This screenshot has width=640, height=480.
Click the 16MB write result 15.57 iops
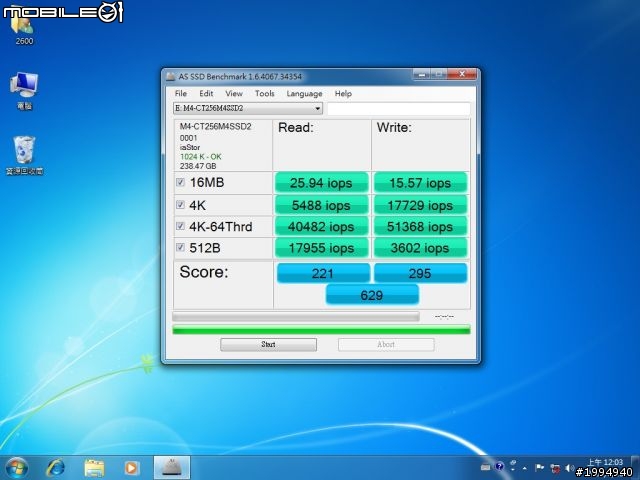coord(420,183)
